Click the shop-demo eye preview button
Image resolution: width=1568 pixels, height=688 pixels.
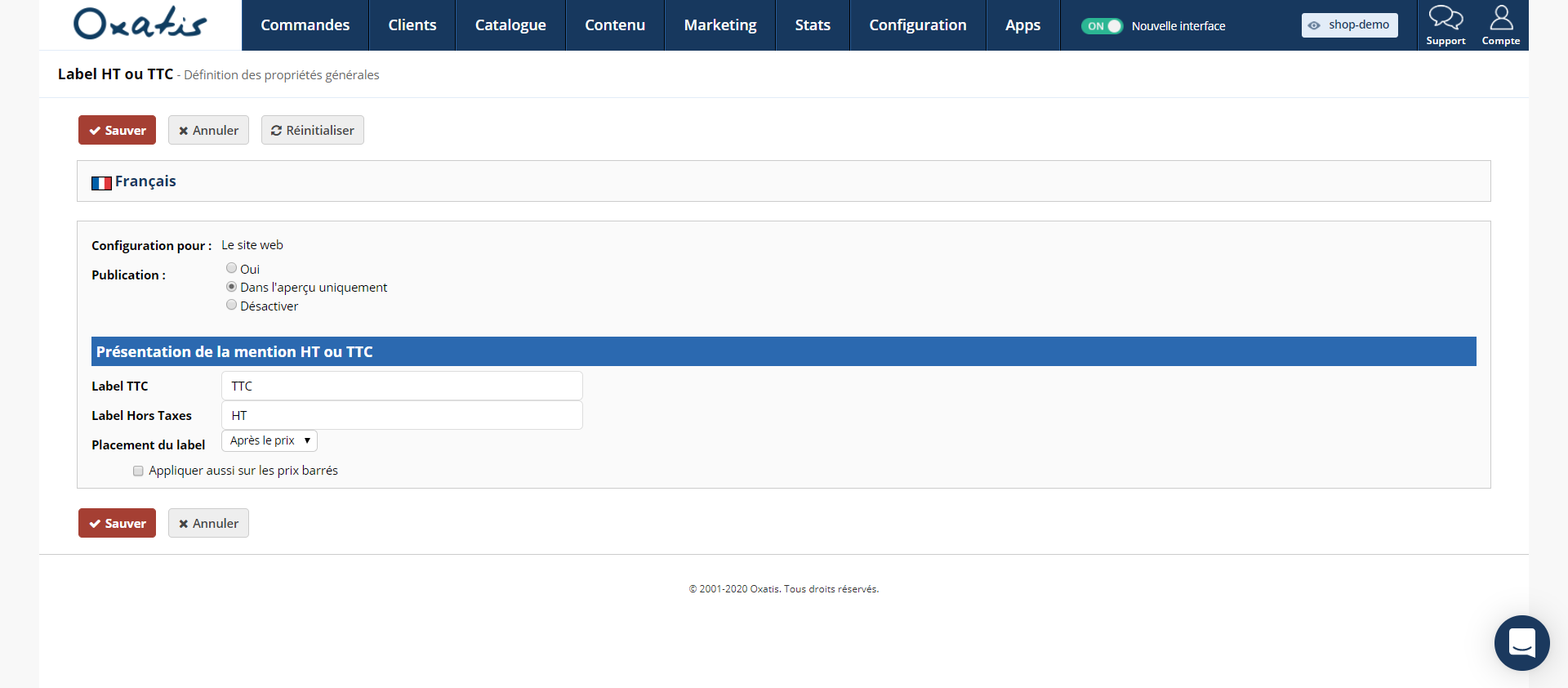click(1349, 25)
